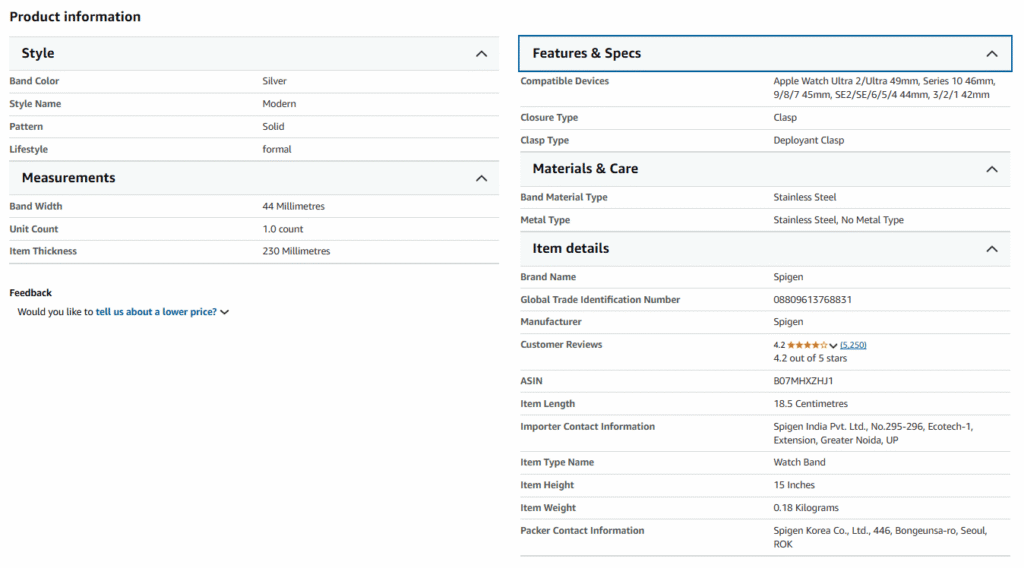The height and width of the screenshot is (568, 1024).
Task: Click 'Stainless Steel, No Metal Type' value
Action: pos(839,220)
